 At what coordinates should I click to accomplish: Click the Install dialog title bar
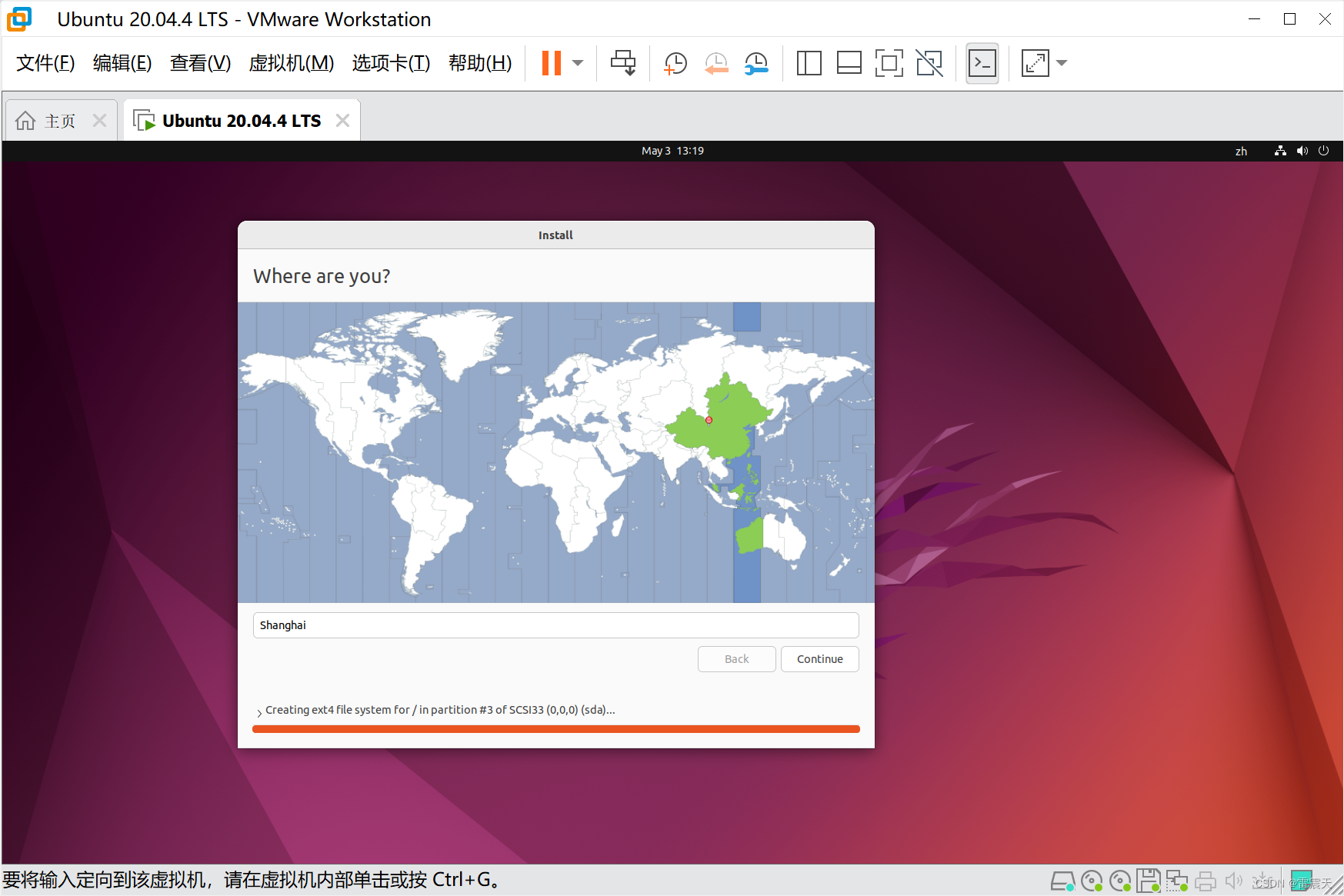pos(555,235)
